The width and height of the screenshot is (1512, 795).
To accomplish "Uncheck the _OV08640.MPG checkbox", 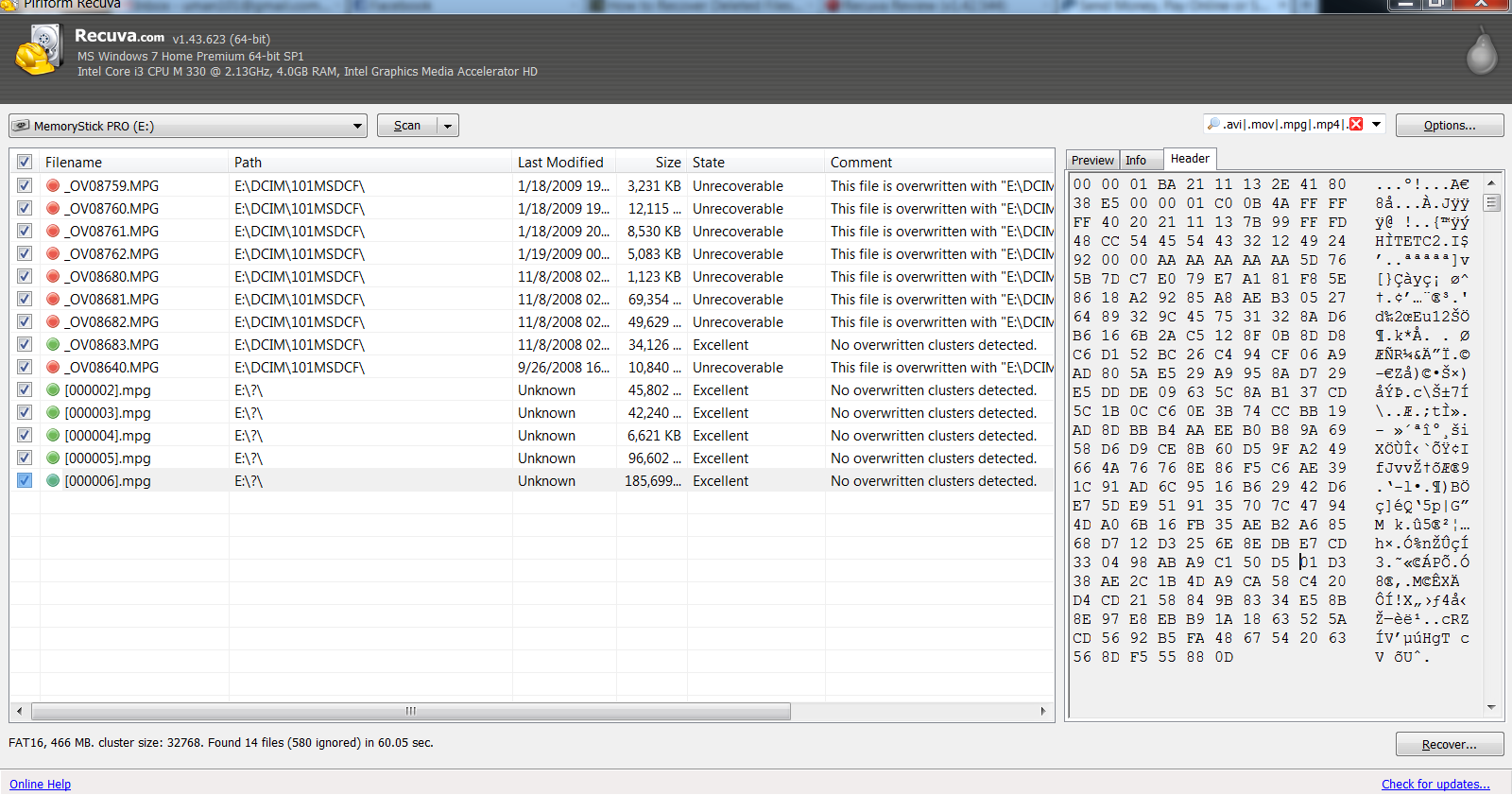I will tap(25, 368).
